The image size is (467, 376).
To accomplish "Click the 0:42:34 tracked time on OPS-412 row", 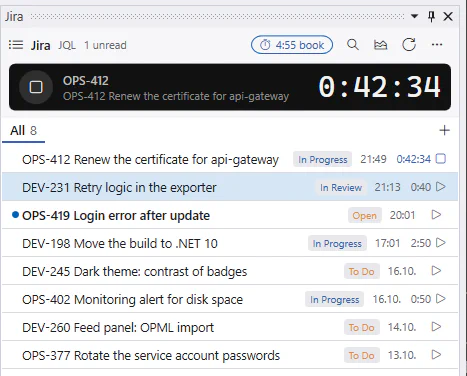I will click(x=413, y=159).
